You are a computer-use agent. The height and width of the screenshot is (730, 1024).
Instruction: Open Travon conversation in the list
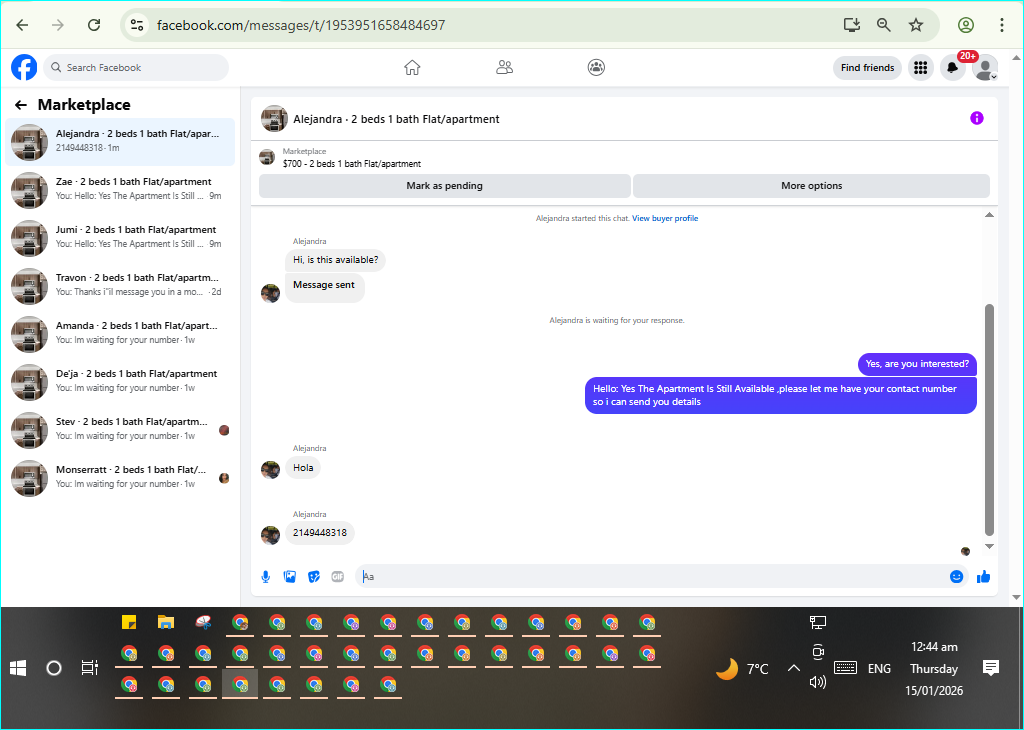click(x=120, y=285)
